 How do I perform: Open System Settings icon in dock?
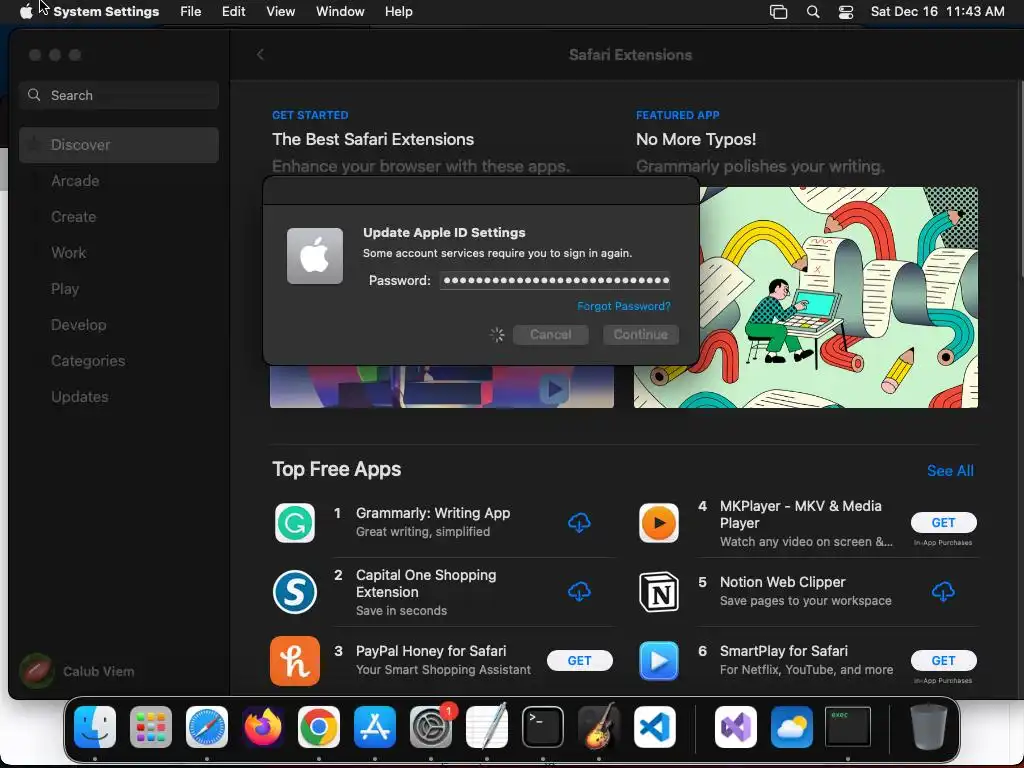click(431, 726)
